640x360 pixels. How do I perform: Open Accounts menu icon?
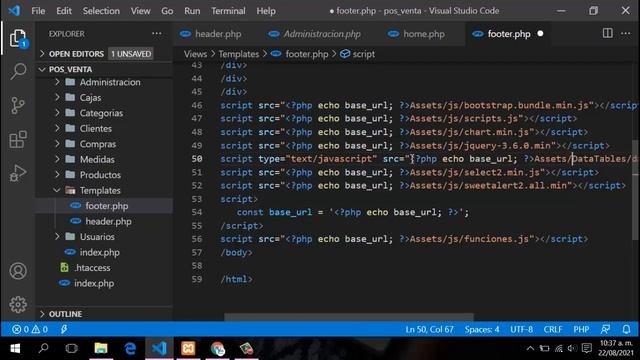(x=18, y=271)
